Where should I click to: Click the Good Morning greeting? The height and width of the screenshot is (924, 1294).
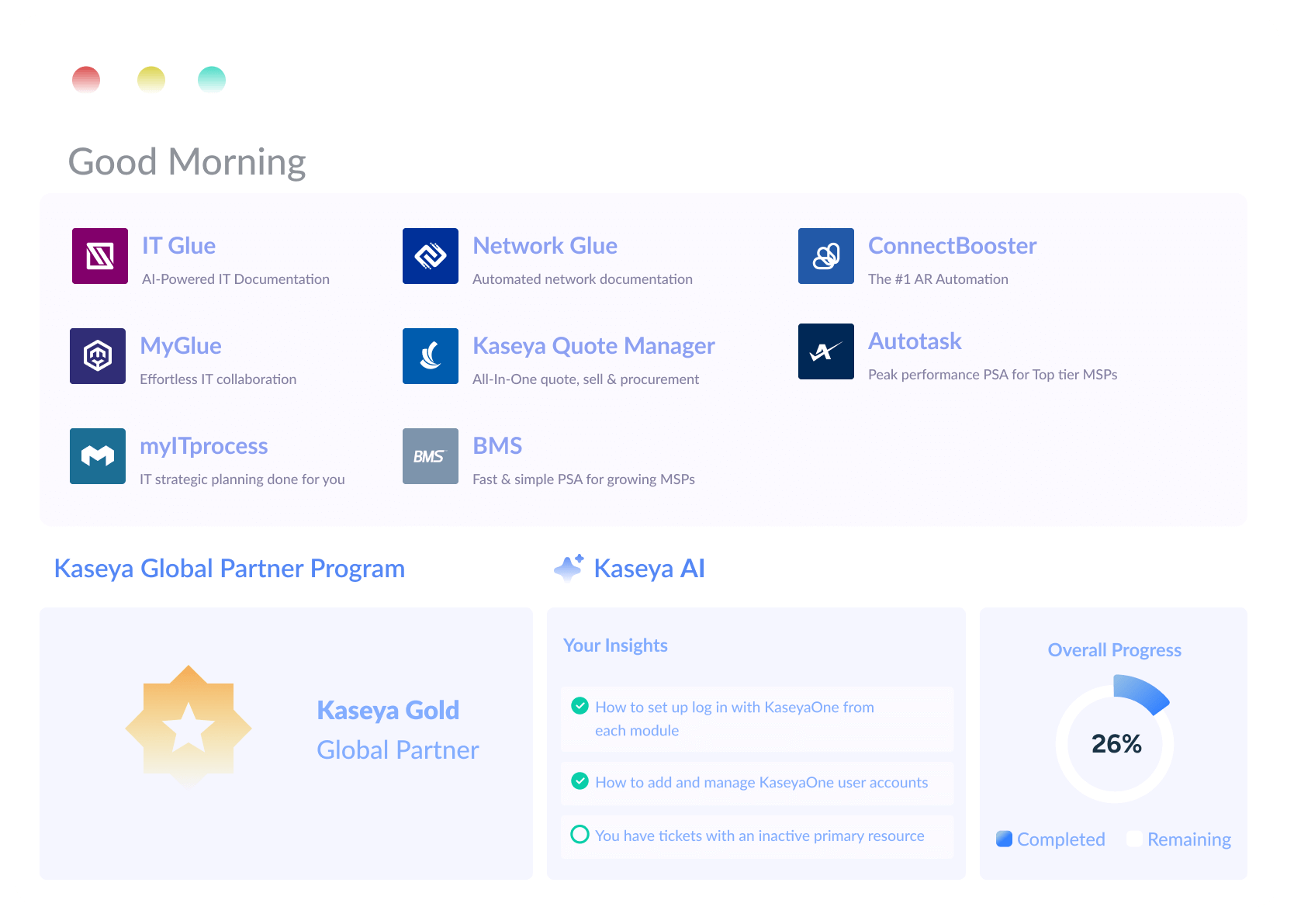(x=187, y=163)
